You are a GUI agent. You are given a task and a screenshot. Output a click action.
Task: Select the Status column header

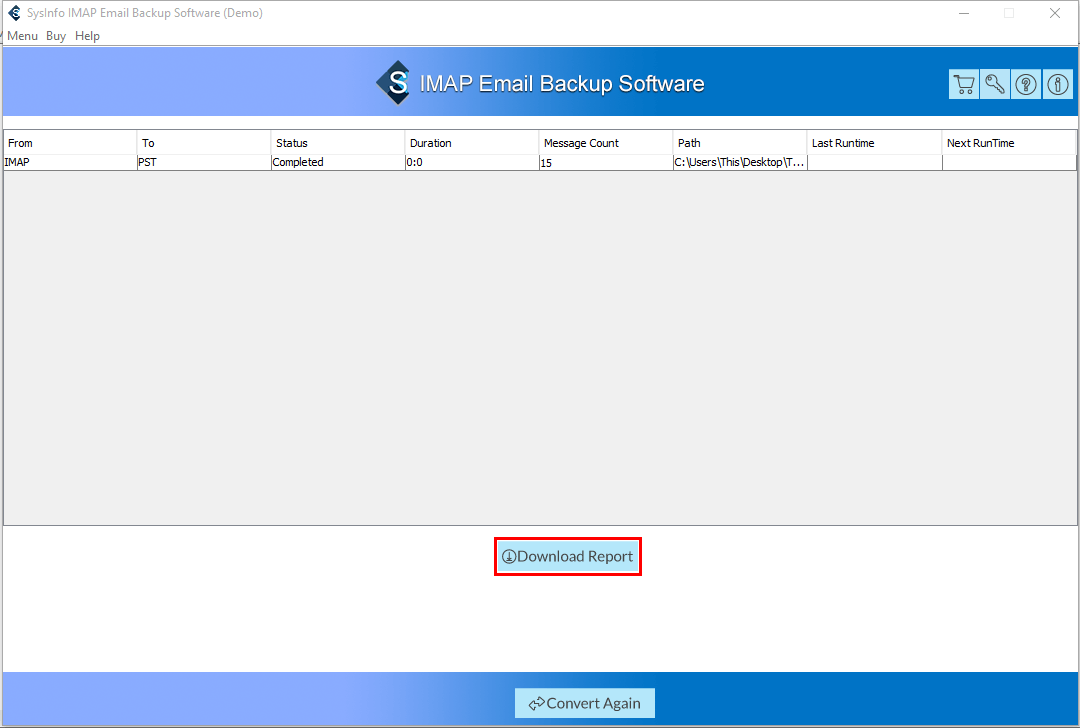tap(338, 143)
